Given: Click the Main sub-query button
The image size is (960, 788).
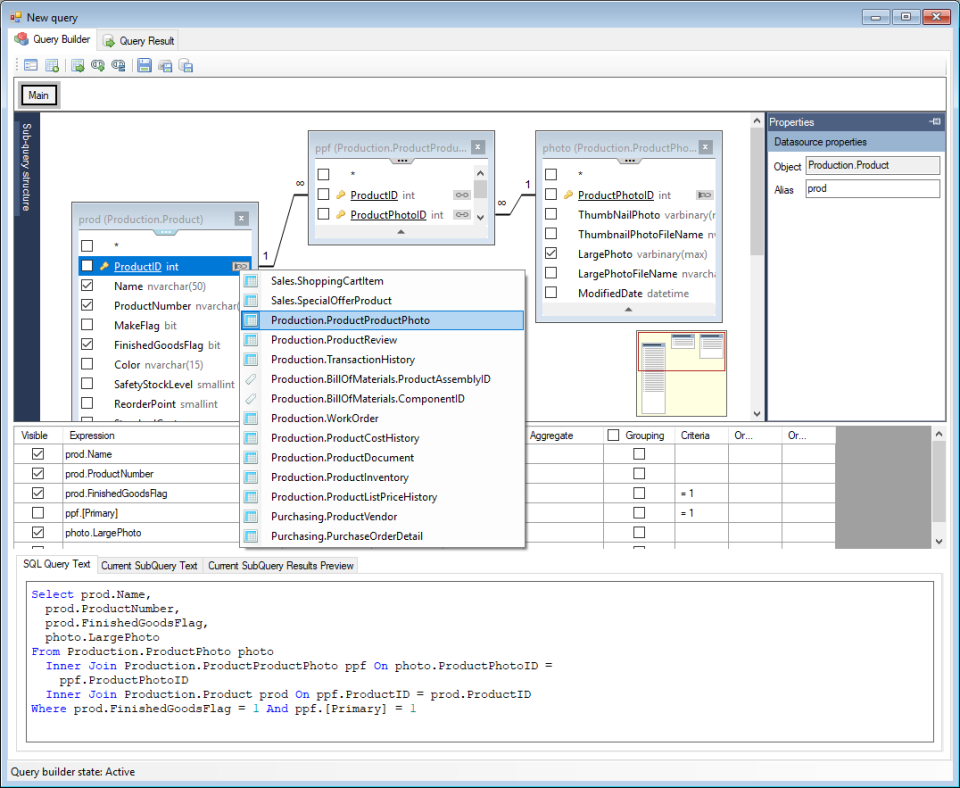Looking at the screenshot, I should [38, 95].
